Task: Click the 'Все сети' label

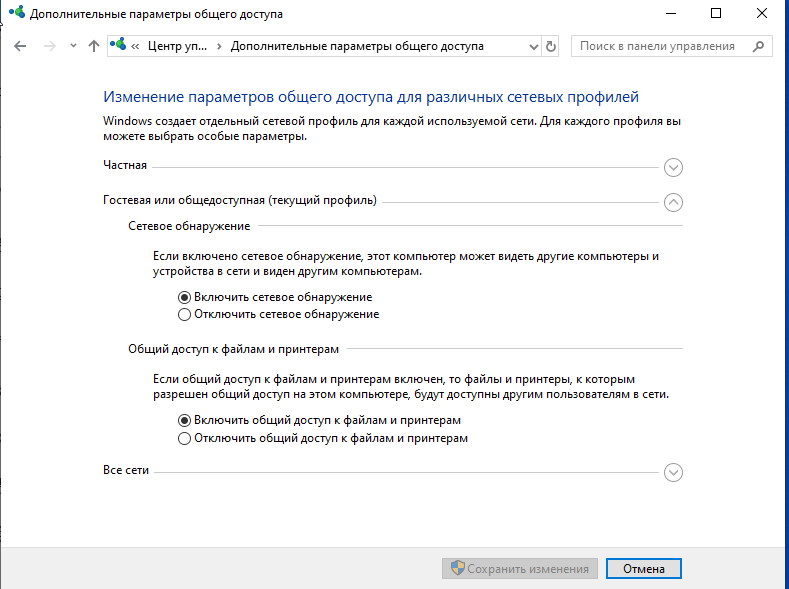Action: coord(126,470)
